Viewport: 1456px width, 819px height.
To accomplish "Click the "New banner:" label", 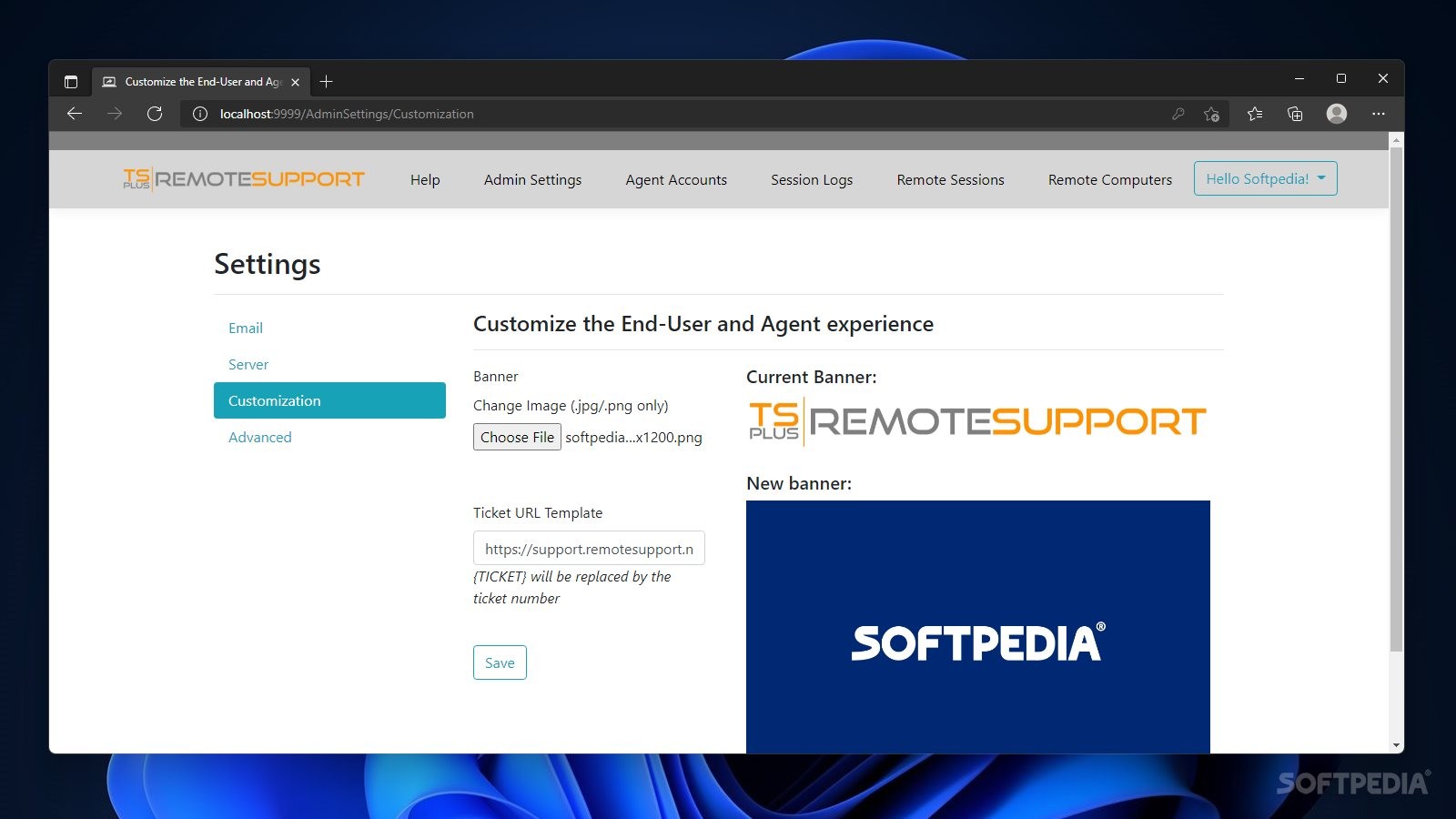I will pyautogui.click(x=799, y=483).
